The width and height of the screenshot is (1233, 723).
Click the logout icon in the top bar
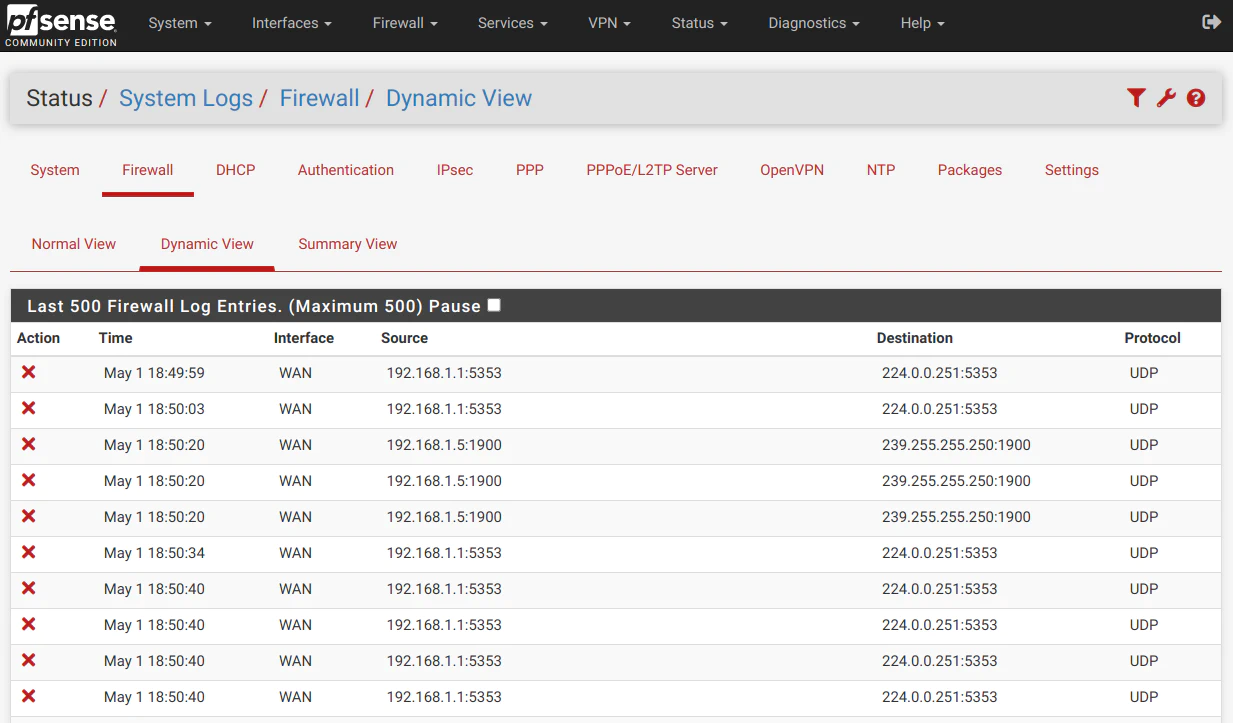[1211, 22]
